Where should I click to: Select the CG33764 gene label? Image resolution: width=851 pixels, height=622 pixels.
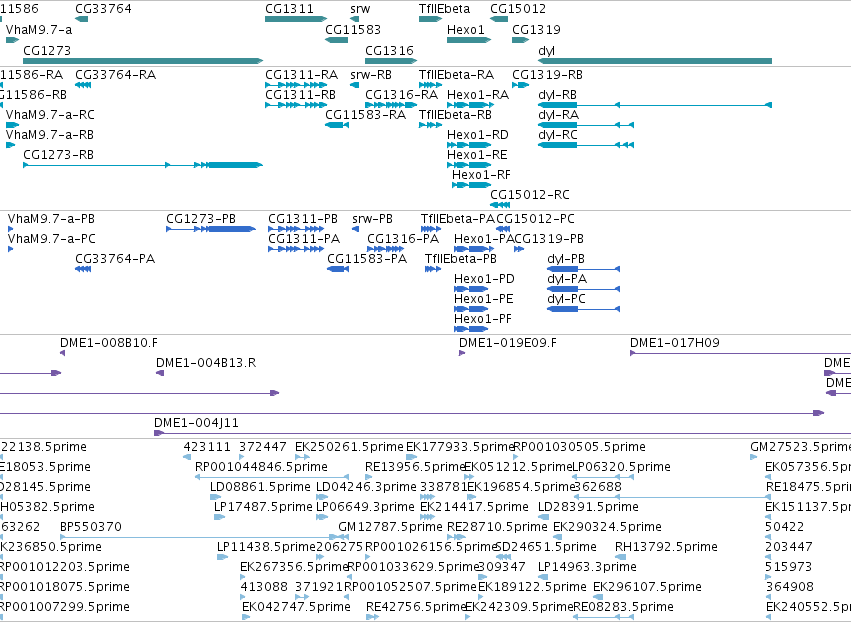click(x=103, y=9)
